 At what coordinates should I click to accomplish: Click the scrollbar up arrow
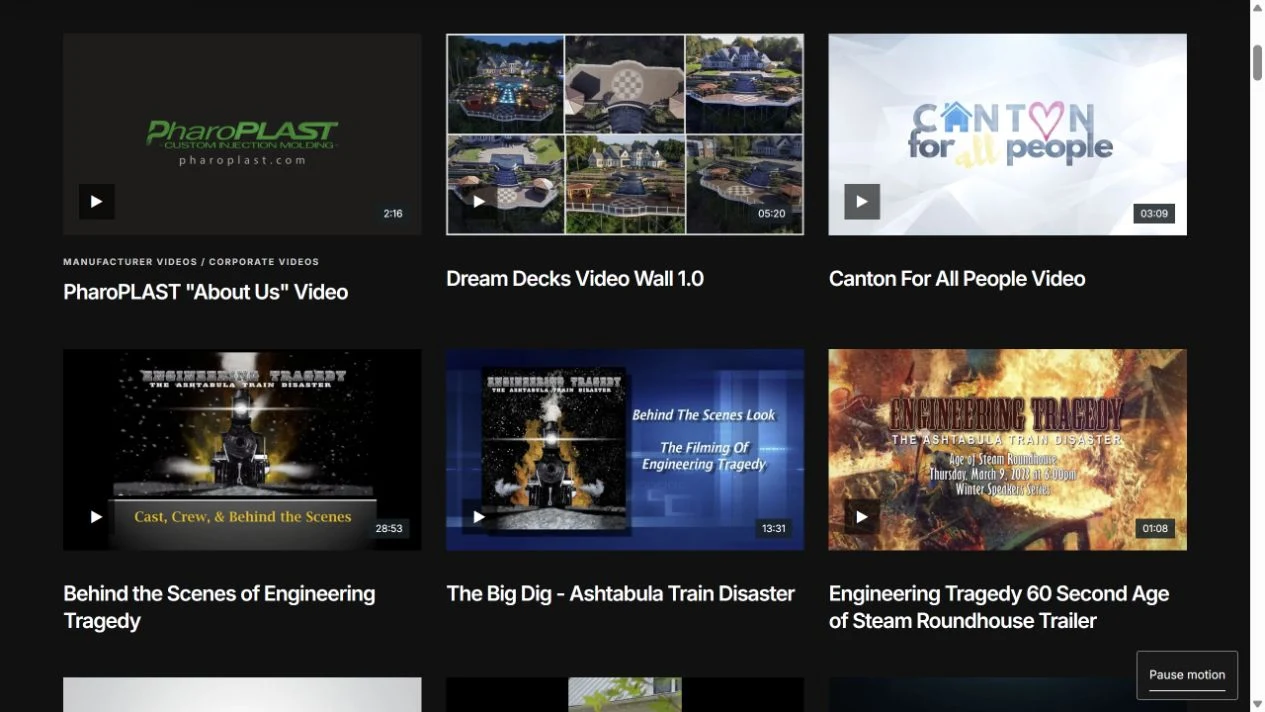tap(1258, 7)
